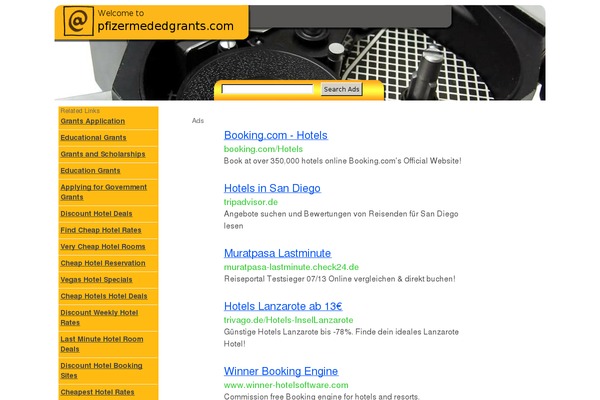
Task: Open the Muratpasa Lastminute ad title
Action: (x=277, y=253)
